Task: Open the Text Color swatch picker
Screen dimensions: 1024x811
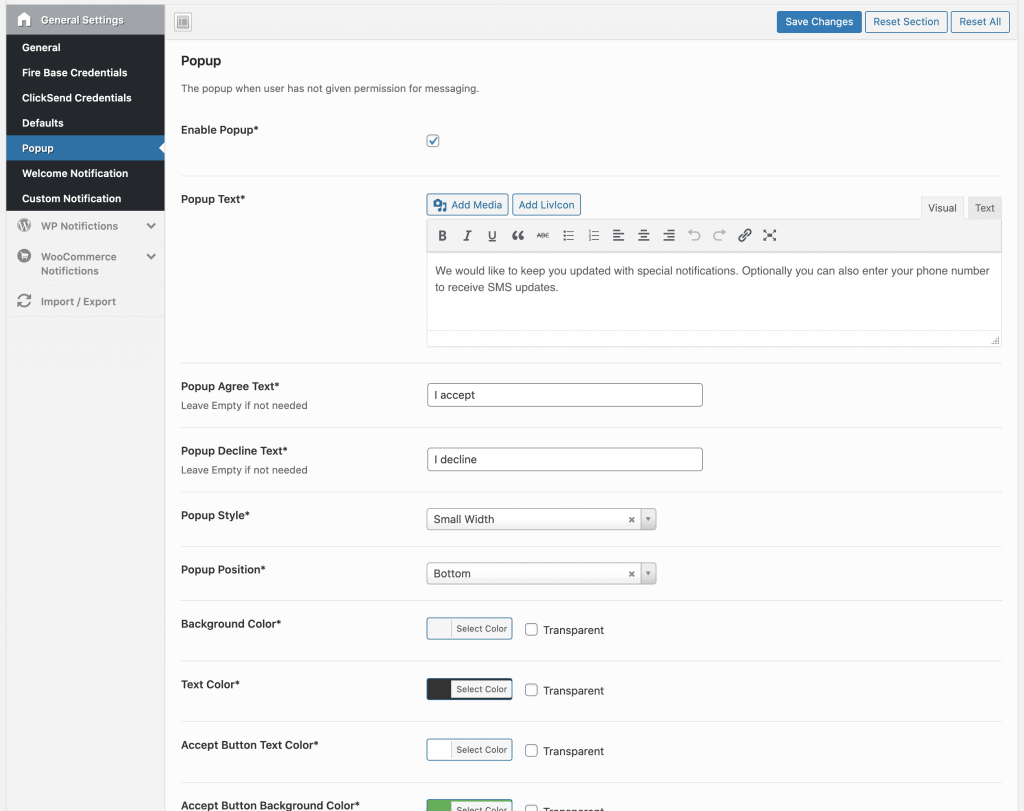Action: (x=469, y=689)
